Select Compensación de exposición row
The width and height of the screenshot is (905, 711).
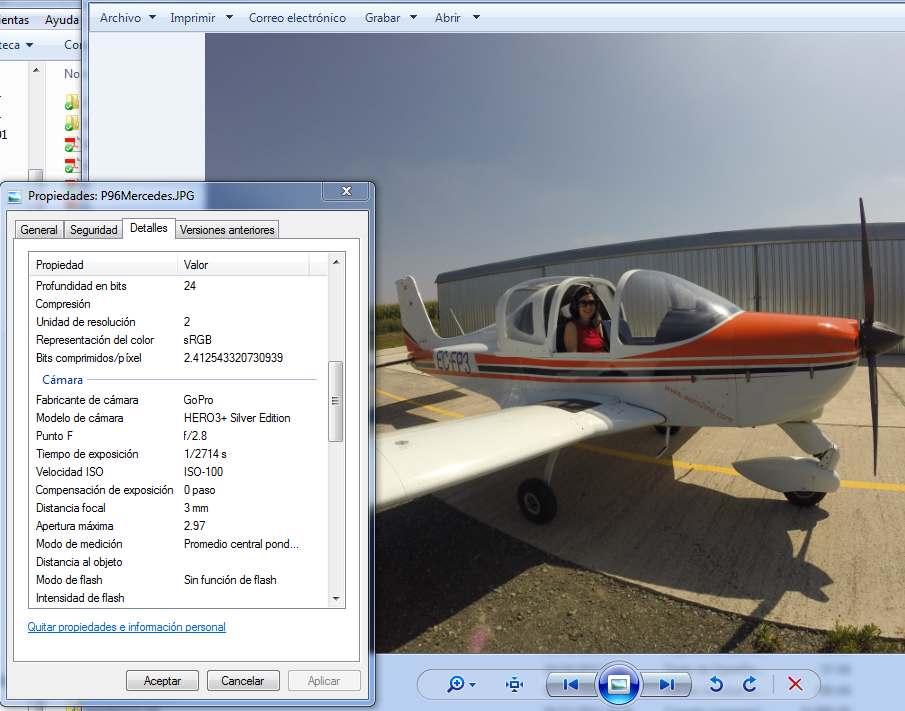tap(178, 490)
